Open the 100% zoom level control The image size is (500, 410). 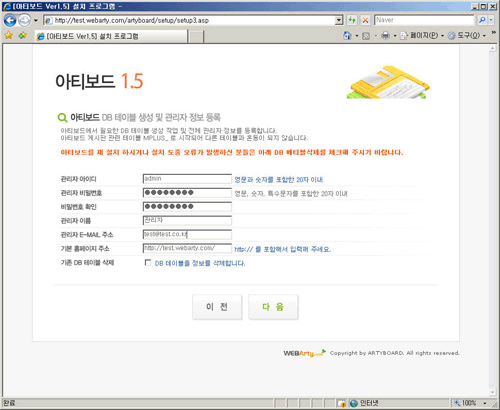click(469, 403)
